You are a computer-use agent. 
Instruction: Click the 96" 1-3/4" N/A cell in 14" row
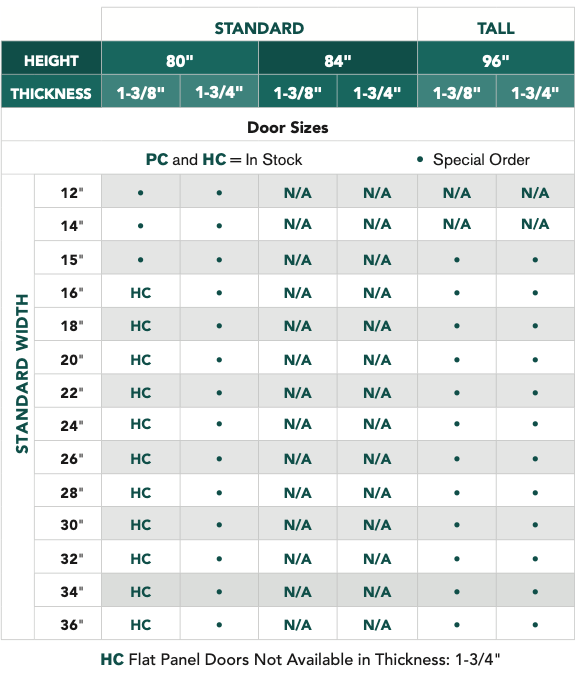(535, 224)
